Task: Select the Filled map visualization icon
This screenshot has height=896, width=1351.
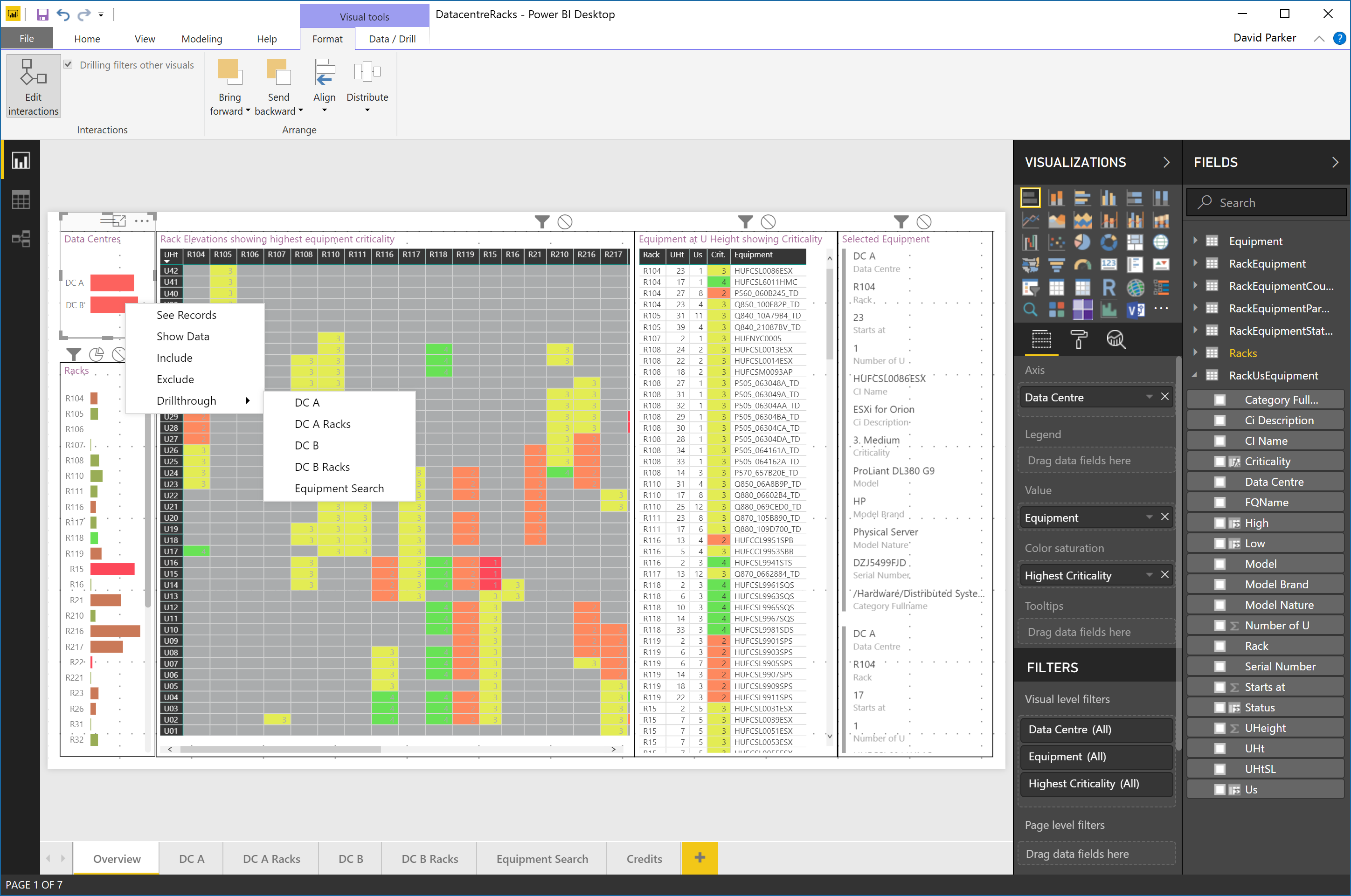Action: [1031, 265]
